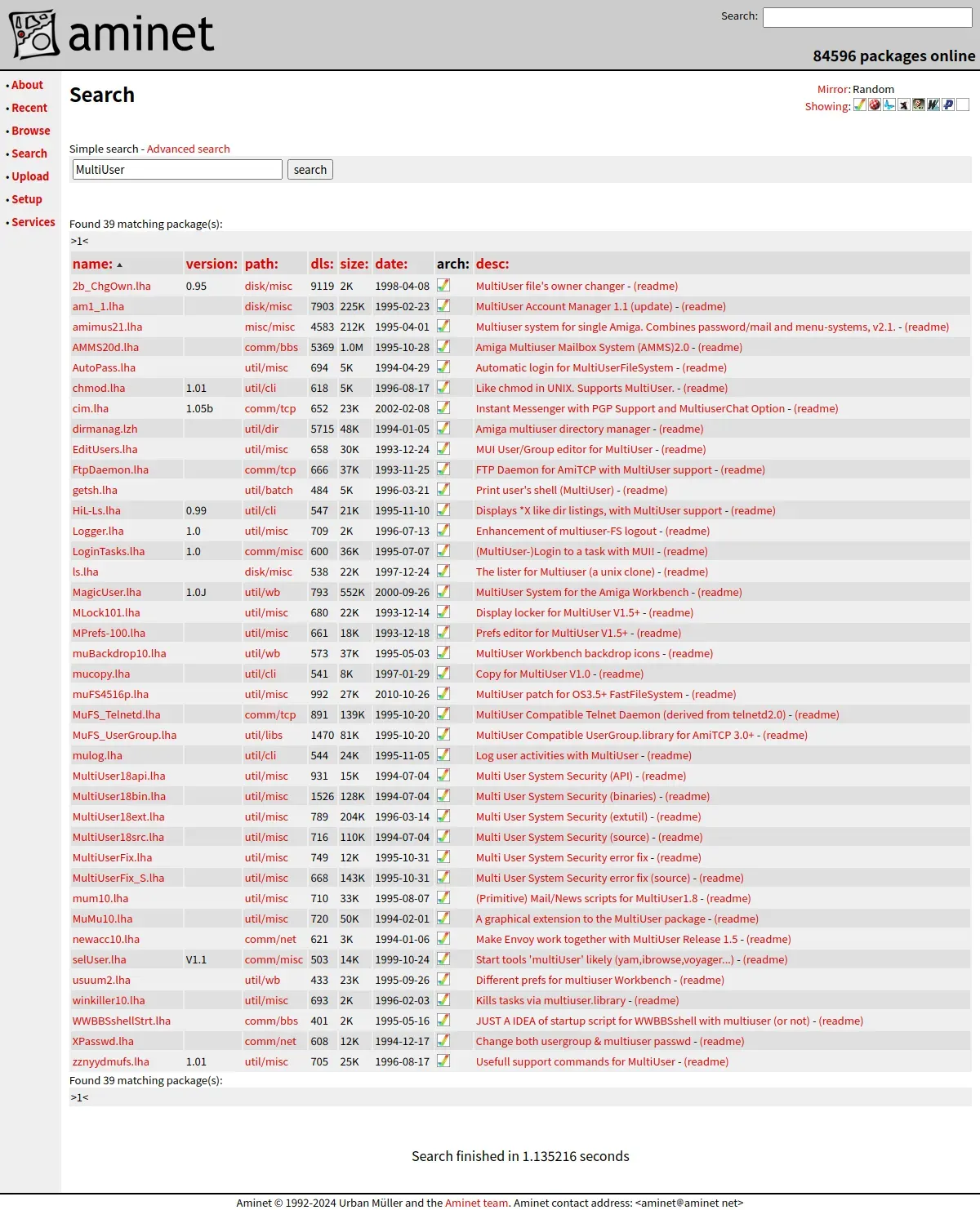The height and width of the screenshot is (1210, 980).
Task: Click arch icon in MultiUser18bin.lha row
Action: click(x=443, y=795)
